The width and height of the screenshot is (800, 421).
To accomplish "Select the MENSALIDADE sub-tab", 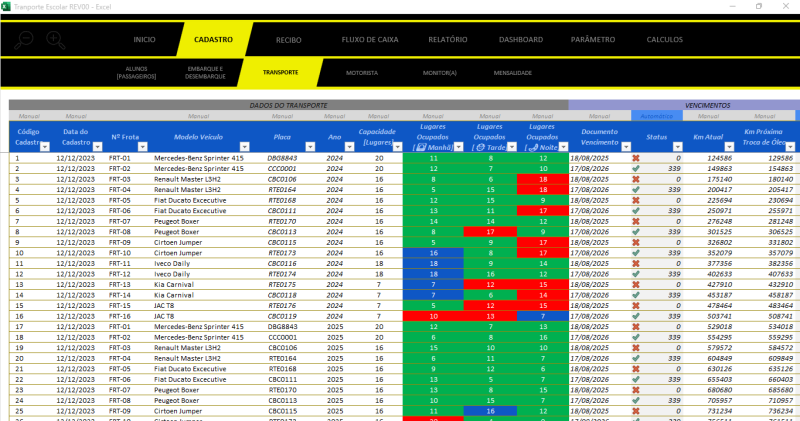I will (x=513, y=73).
